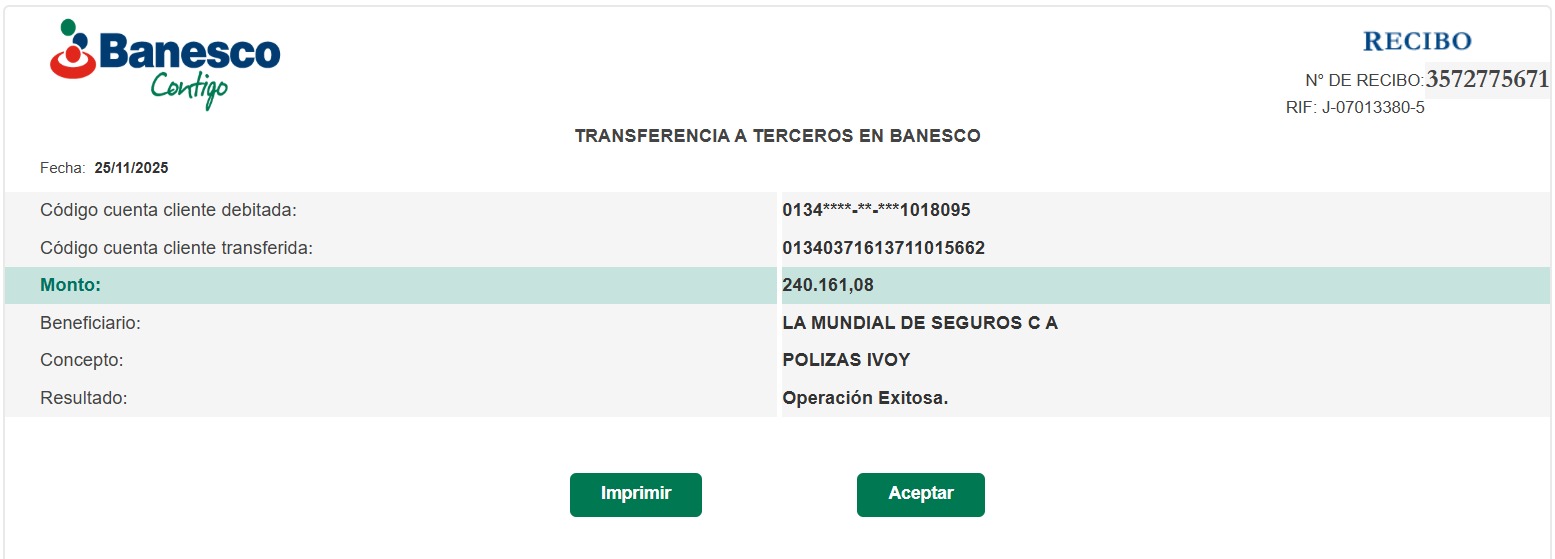1555x559 pixels.
Task: Select receipt number 3572775671
Action: click(x=1487, y=80)
